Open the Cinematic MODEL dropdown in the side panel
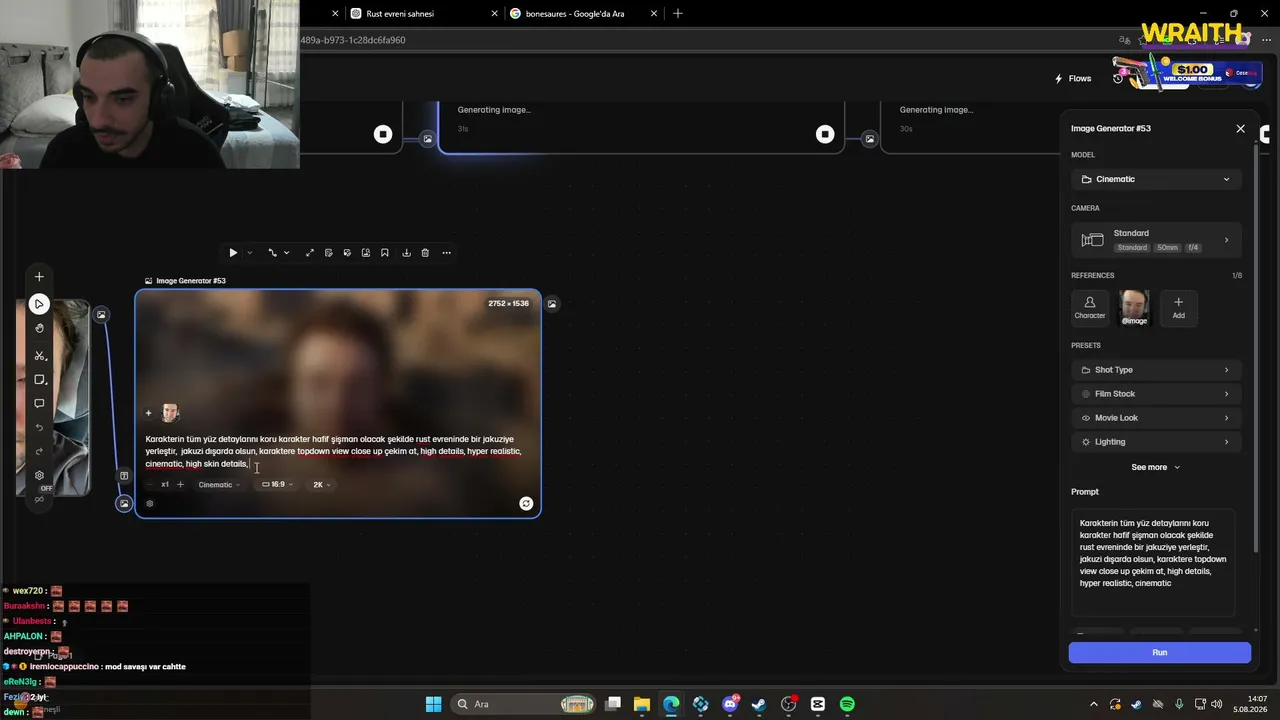 pyautogui.click(x=1156, y=179)
